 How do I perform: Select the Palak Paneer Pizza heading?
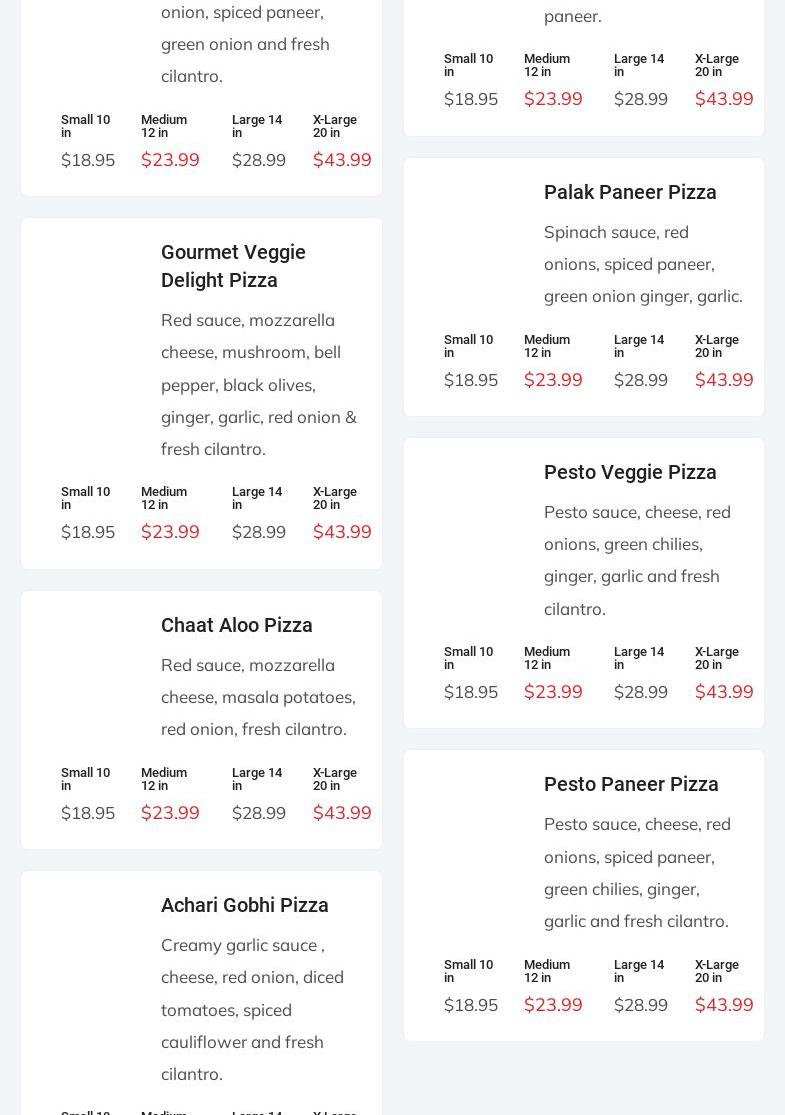tap(630, 192)
